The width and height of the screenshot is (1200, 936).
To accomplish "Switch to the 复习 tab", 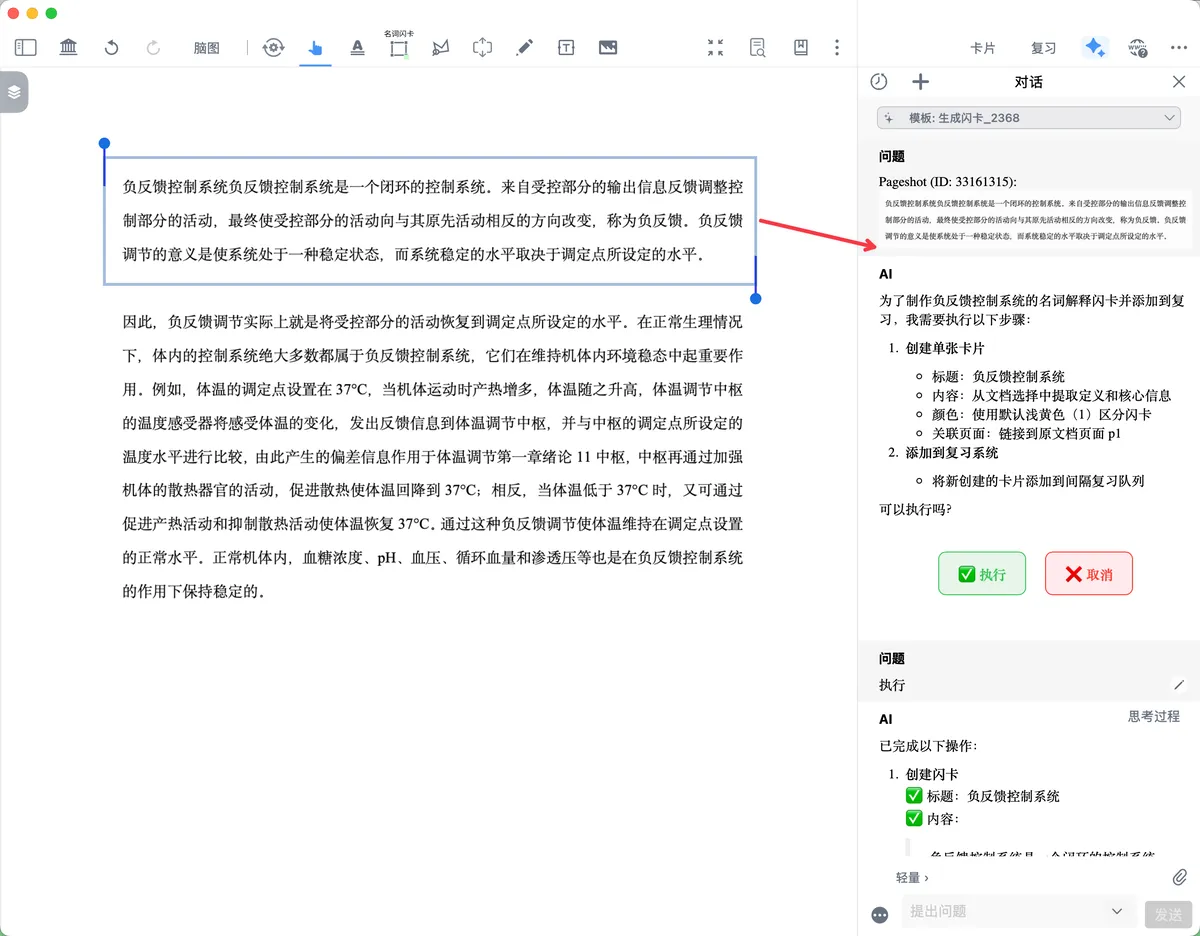I will (1043, 48).
